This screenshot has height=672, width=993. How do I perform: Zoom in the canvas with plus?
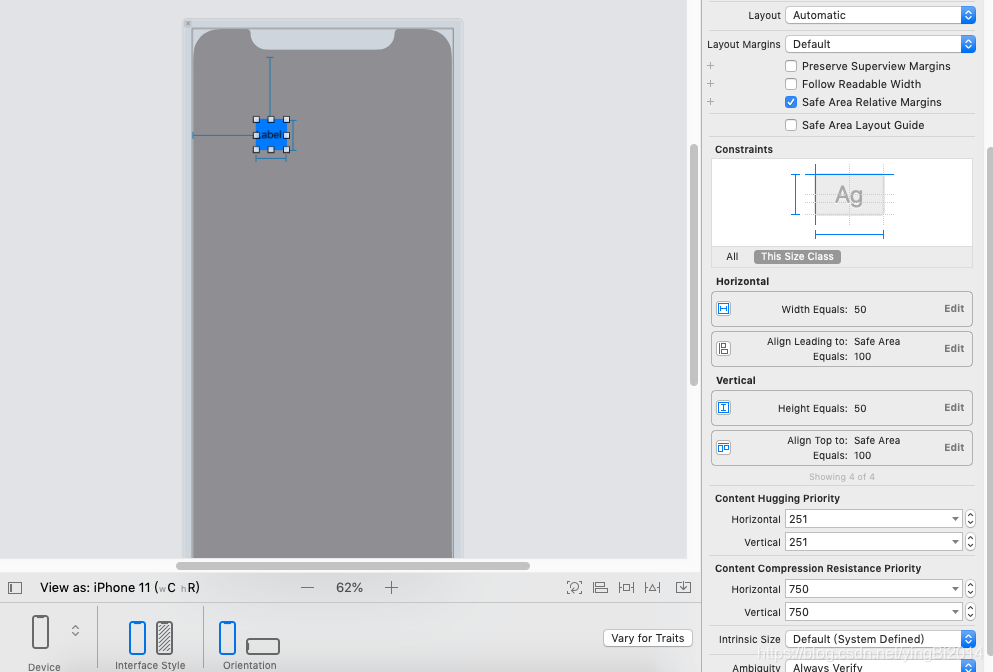pos(391,588)
